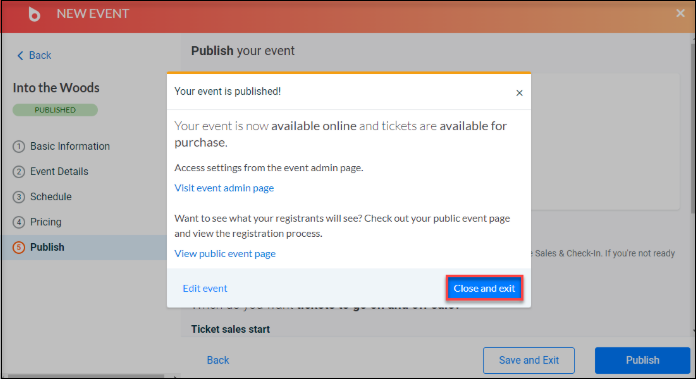Close the New Event window with X
The image size is (696, 379).
(x=680, y=13)
